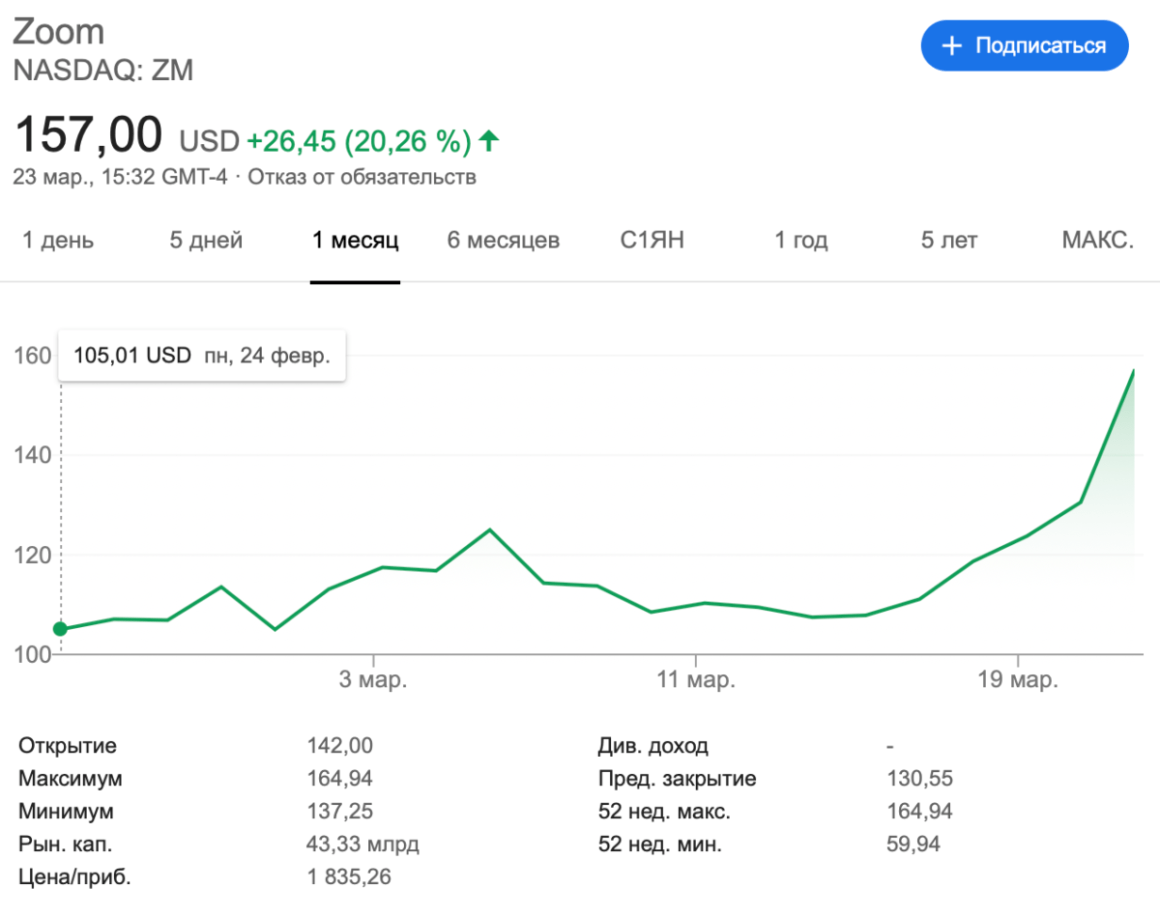Click the Пред. закрытие value 130,55
Image resolution: width=1160 pixels, height=917 pixels.
(920, 778)
